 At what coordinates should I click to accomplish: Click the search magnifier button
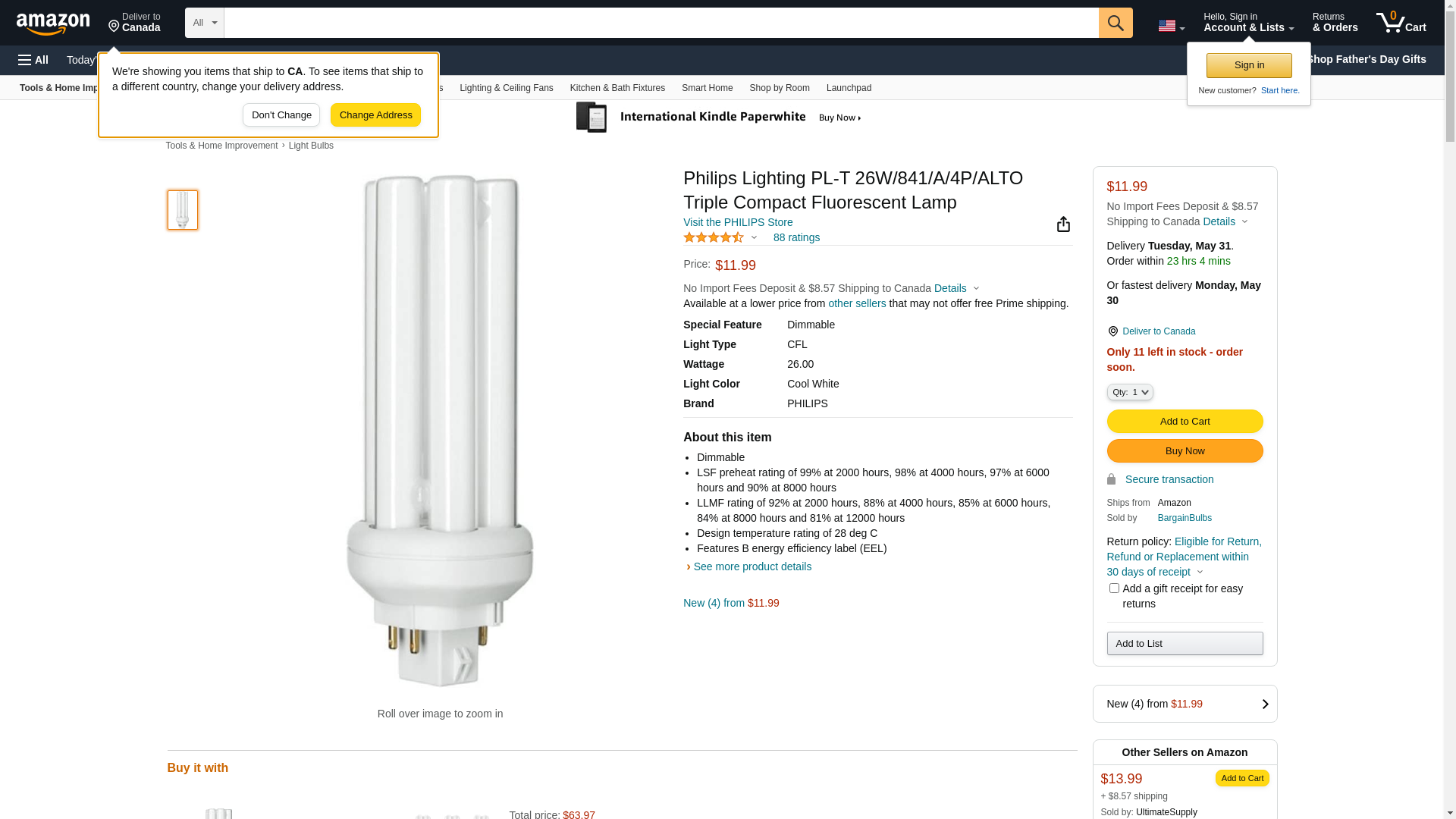pos(1115,23)
